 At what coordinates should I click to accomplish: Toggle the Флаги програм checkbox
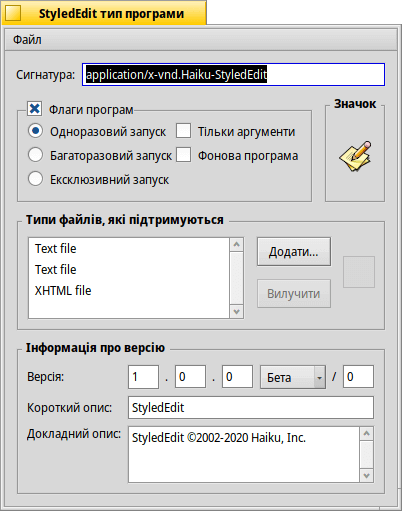35,109
